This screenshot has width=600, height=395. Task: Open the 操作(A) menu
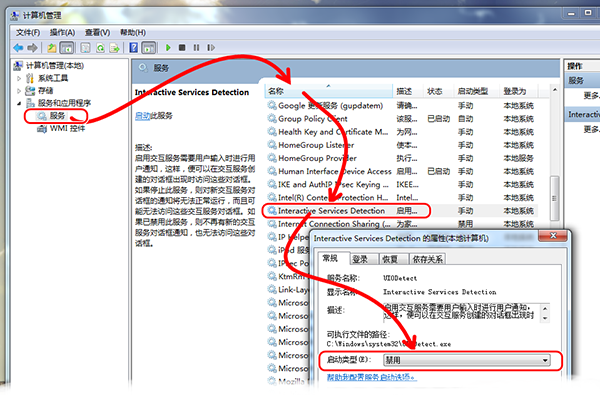pos(62,33)
